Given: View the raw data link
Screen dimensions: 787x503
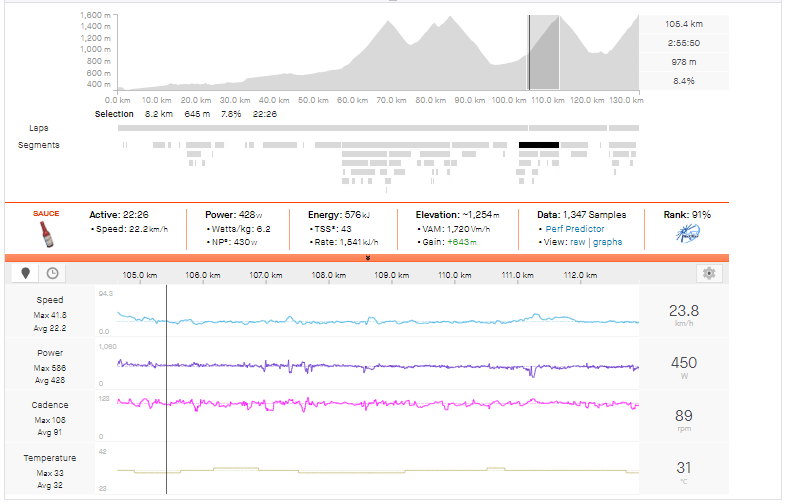Looking at the screenshot, I should (x=577, y=242).
